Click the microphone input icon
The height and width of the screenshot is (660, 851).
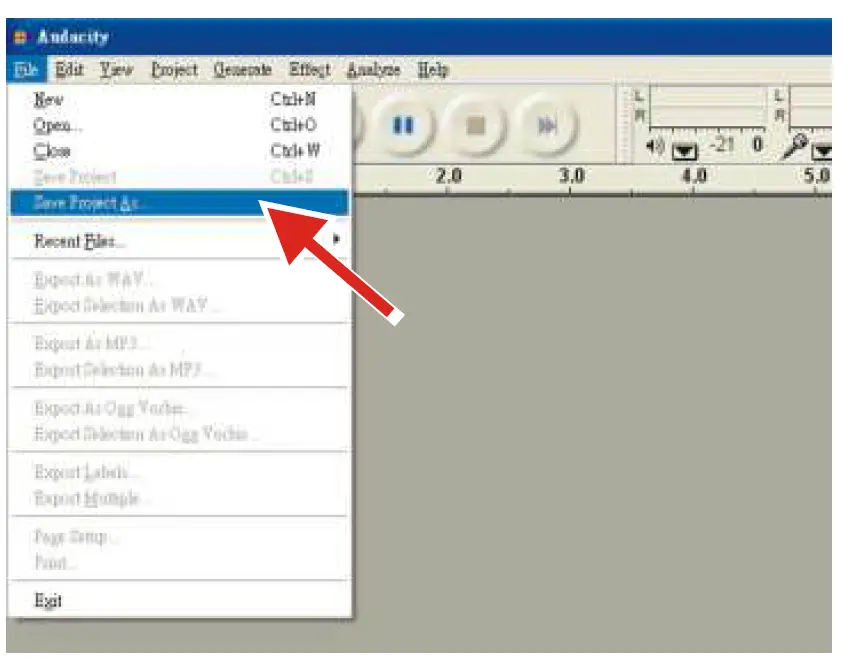coord(795,147)
